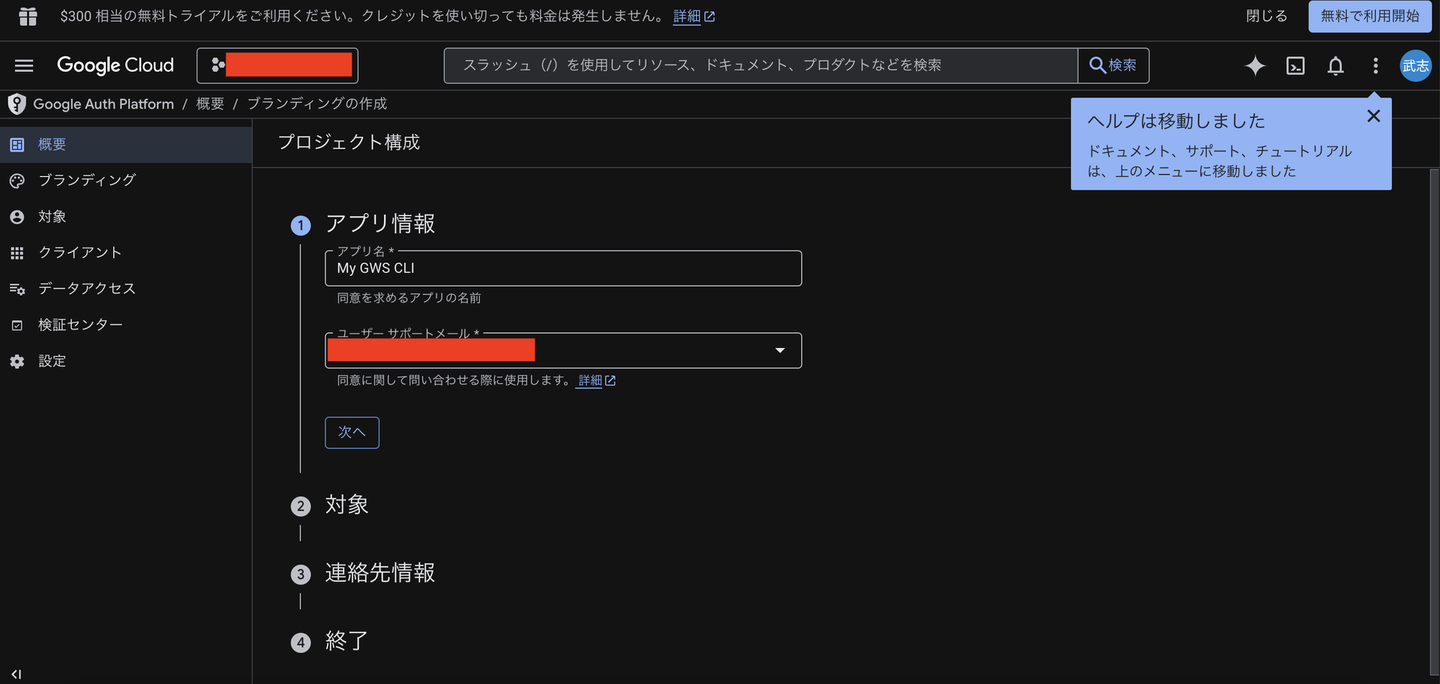Click the Google Cloud logo
1440x684 pixels.
click(x=115, y=66)
